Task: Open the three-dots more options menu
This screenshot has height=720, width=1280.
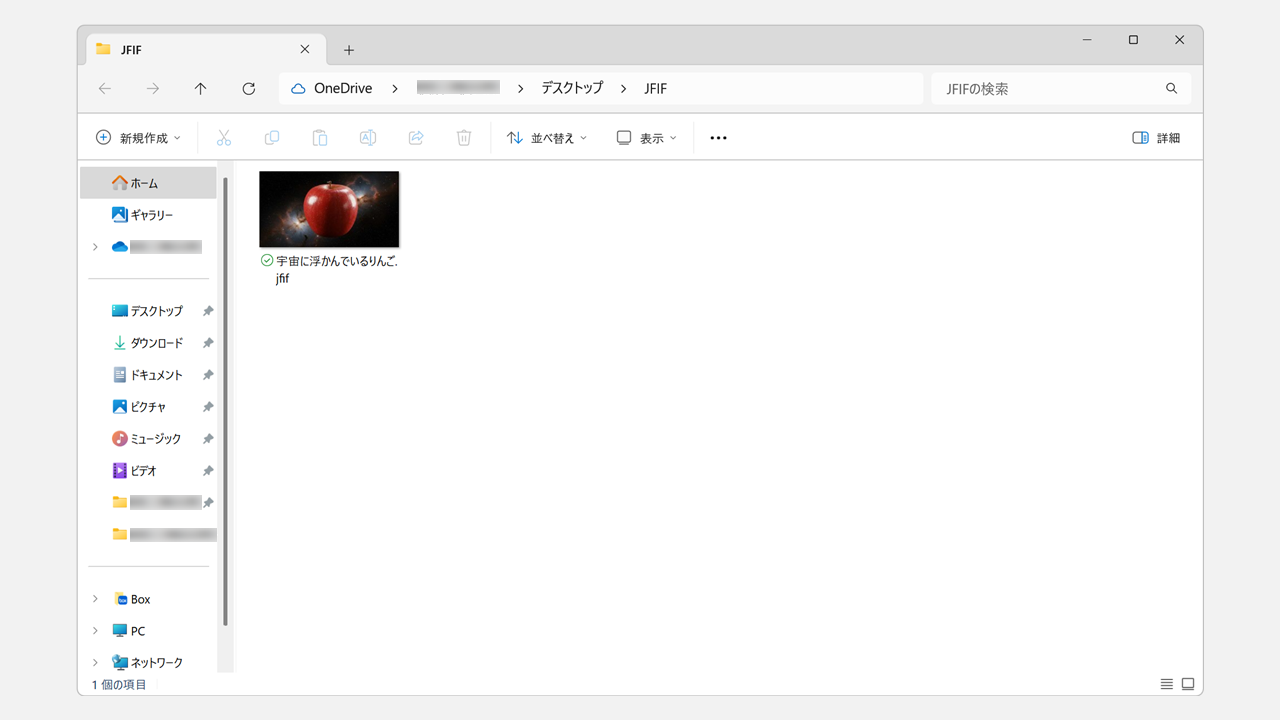Action: (x=718, y=138)
